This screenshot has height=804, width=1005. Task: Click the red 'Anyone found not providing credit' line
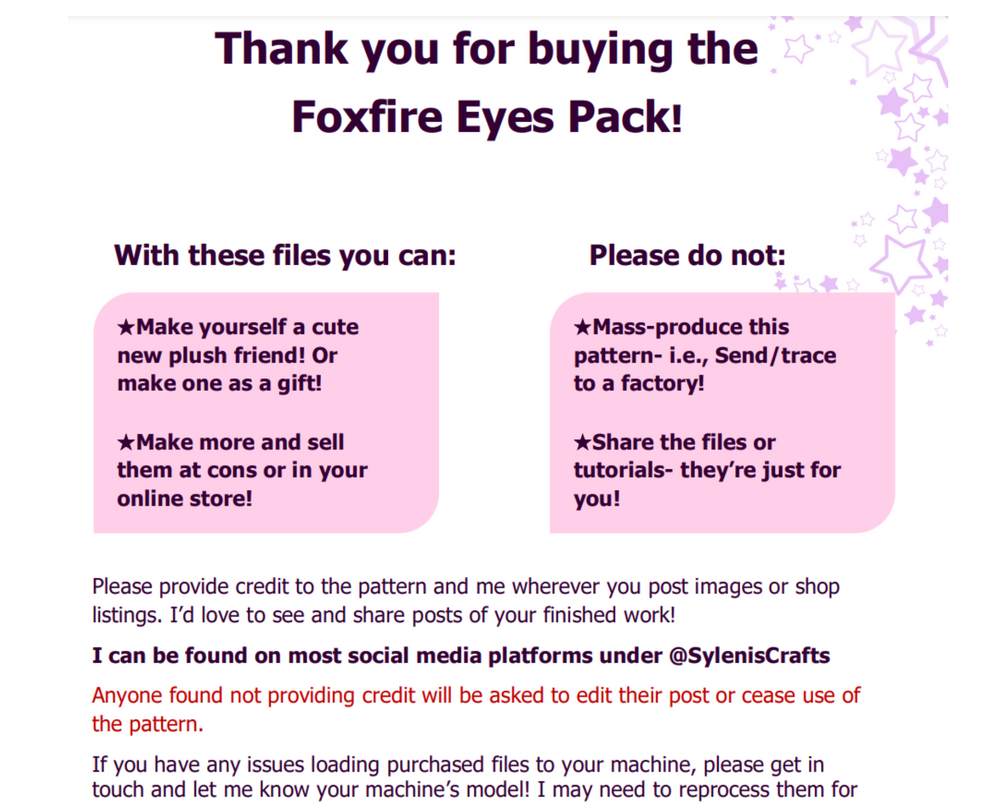tap(476, 695)
